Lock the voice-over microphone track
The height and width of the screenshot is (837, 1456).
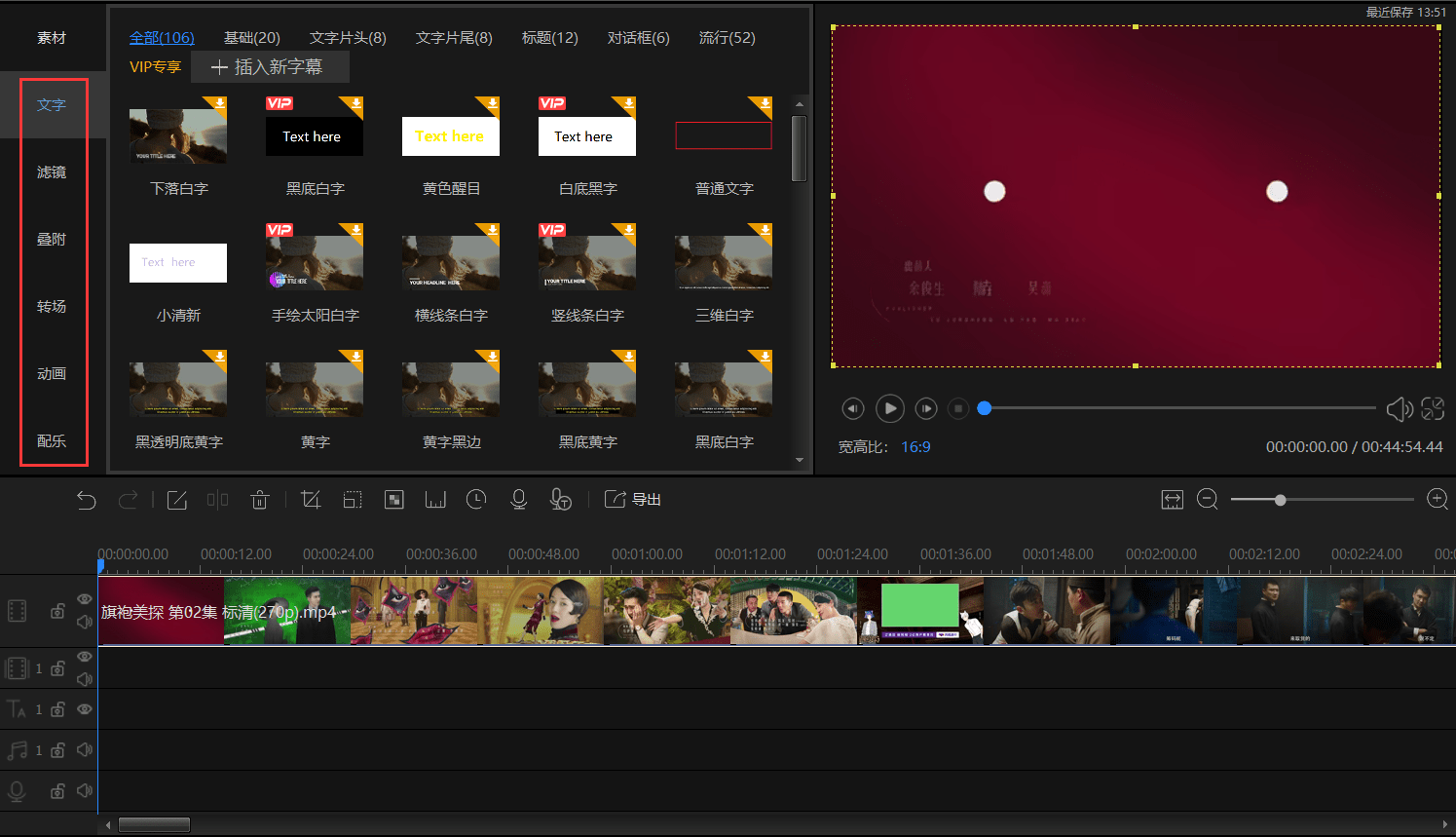point(57,791)
